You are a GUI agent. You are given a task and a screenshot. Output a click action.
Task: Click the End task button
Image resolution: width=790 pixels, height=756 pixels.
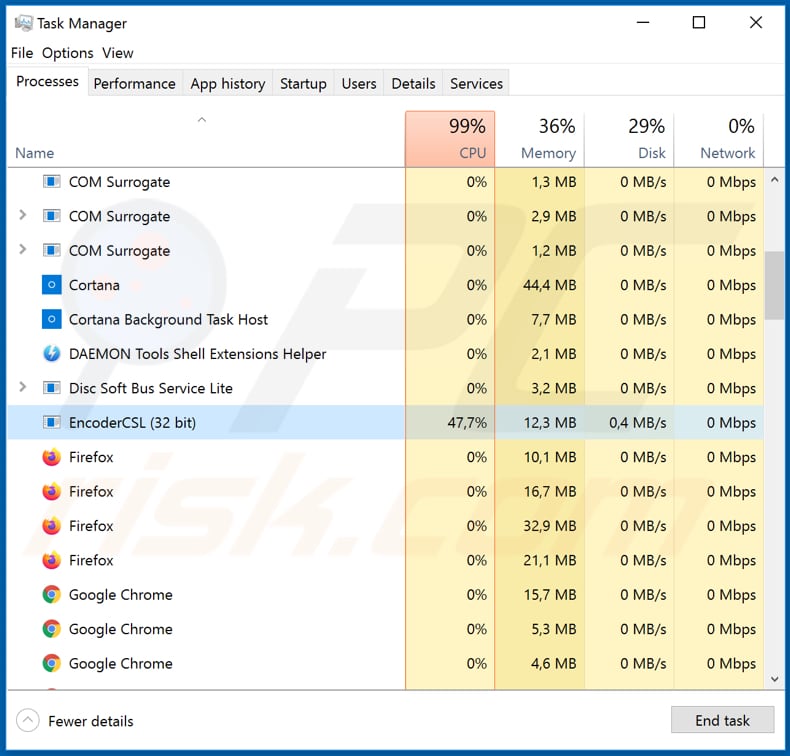point(722,720)
